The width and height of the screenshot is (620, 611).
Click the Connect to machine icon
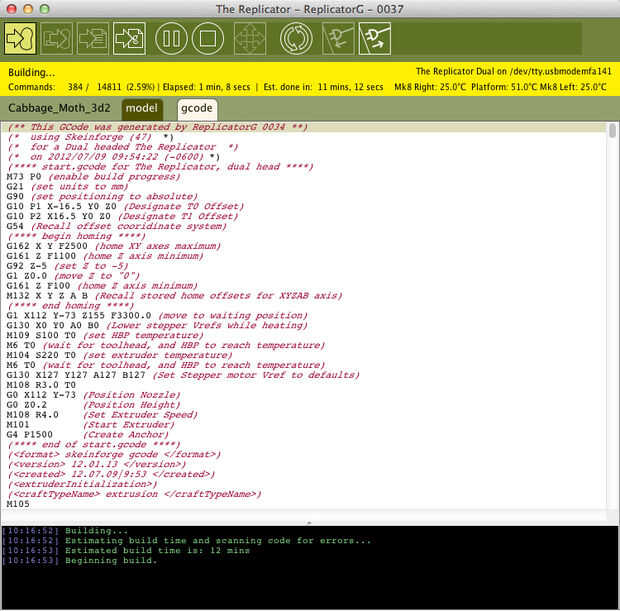coord(338,39)
